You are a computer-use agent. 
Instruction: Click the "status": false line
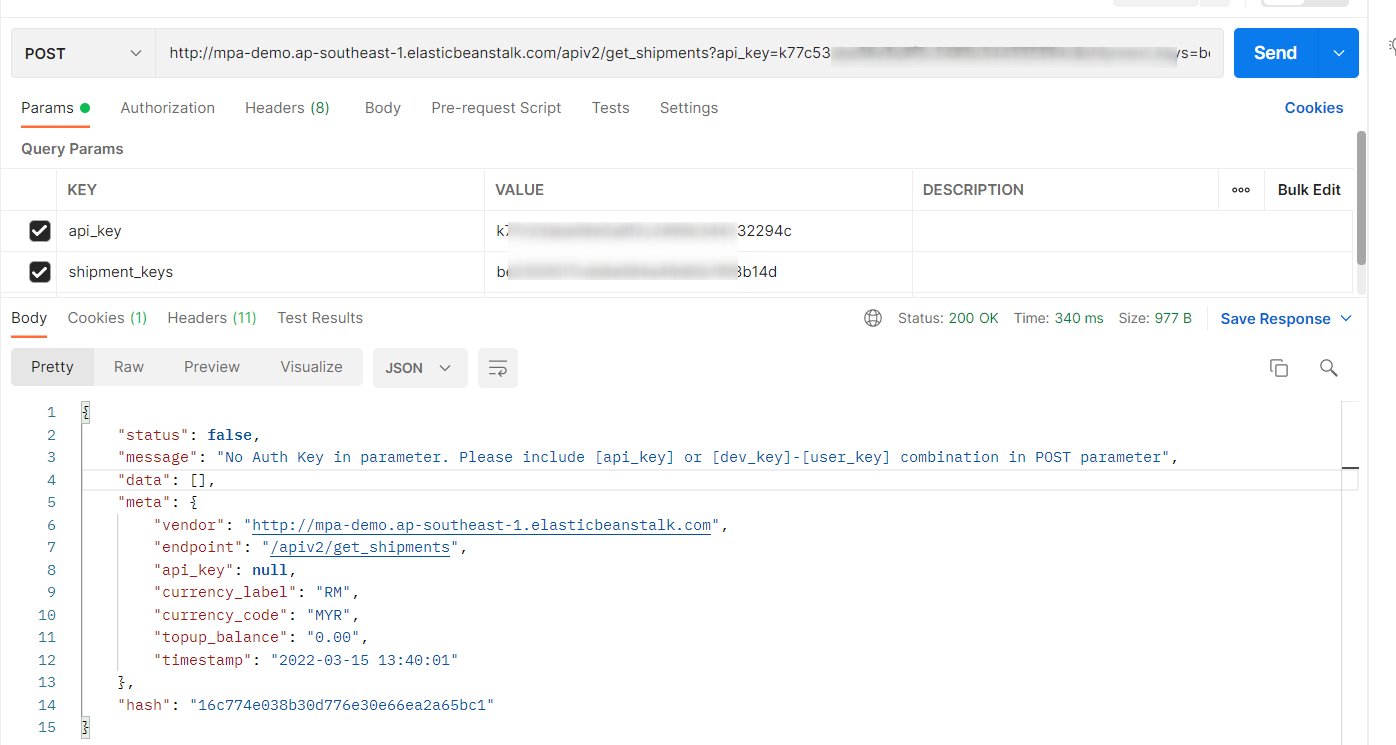[x=189, y=435]
